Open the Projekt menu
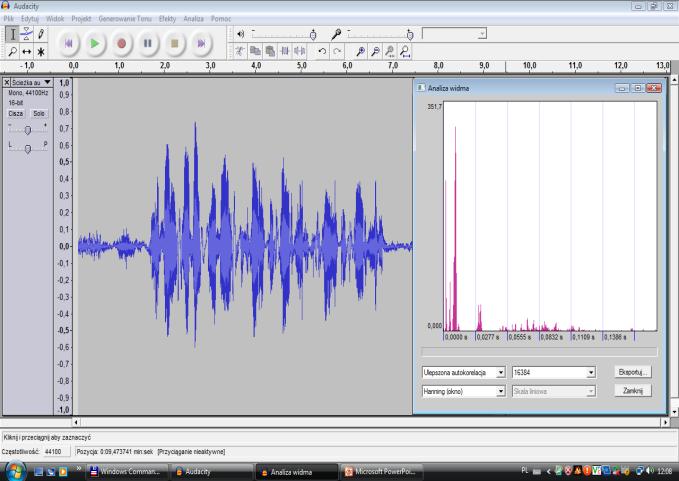Screen dimensions: 679x481 [x=81, y=19]
